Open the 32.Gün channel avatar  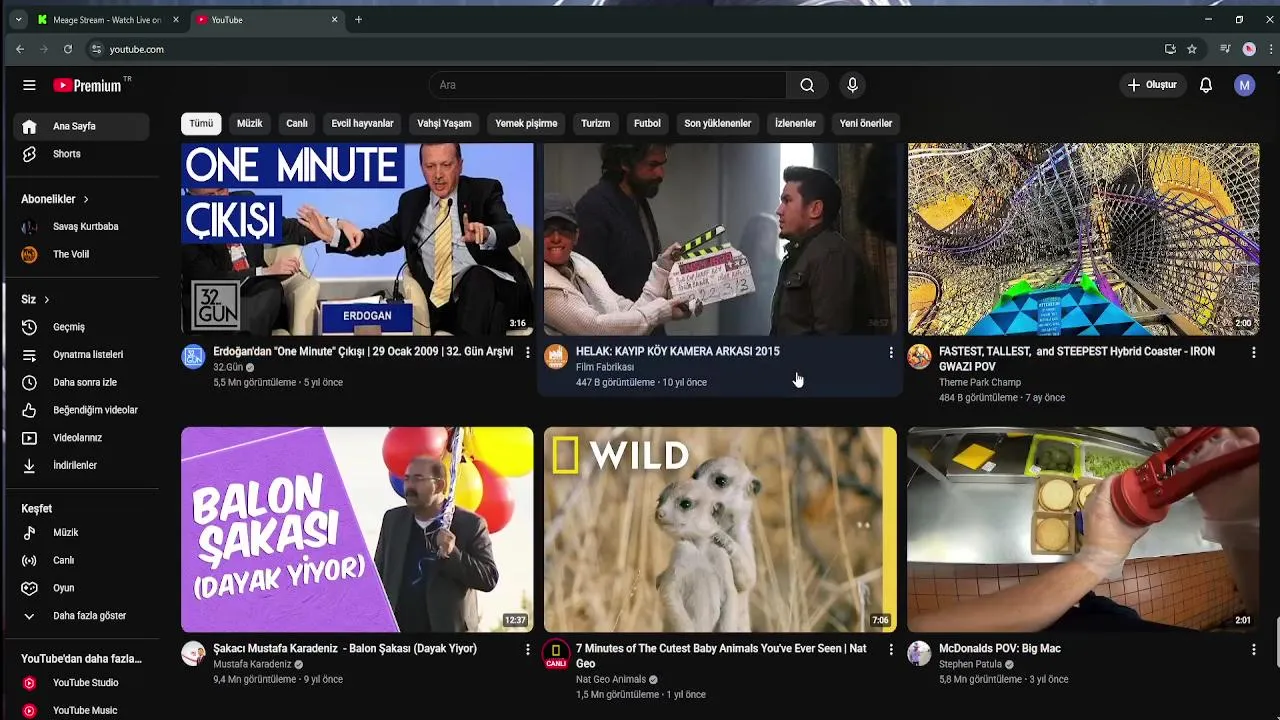193,356
